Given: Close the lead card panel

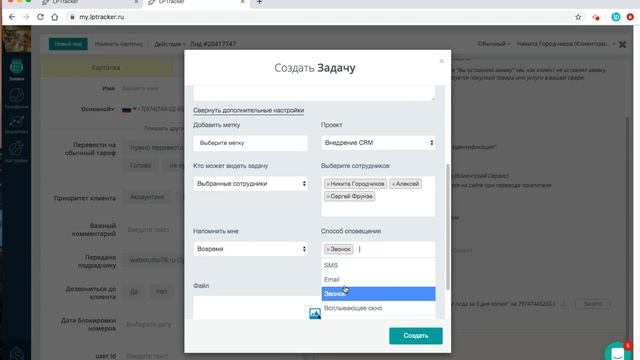Looking at the screenshot, I should [x=622, y=44].
